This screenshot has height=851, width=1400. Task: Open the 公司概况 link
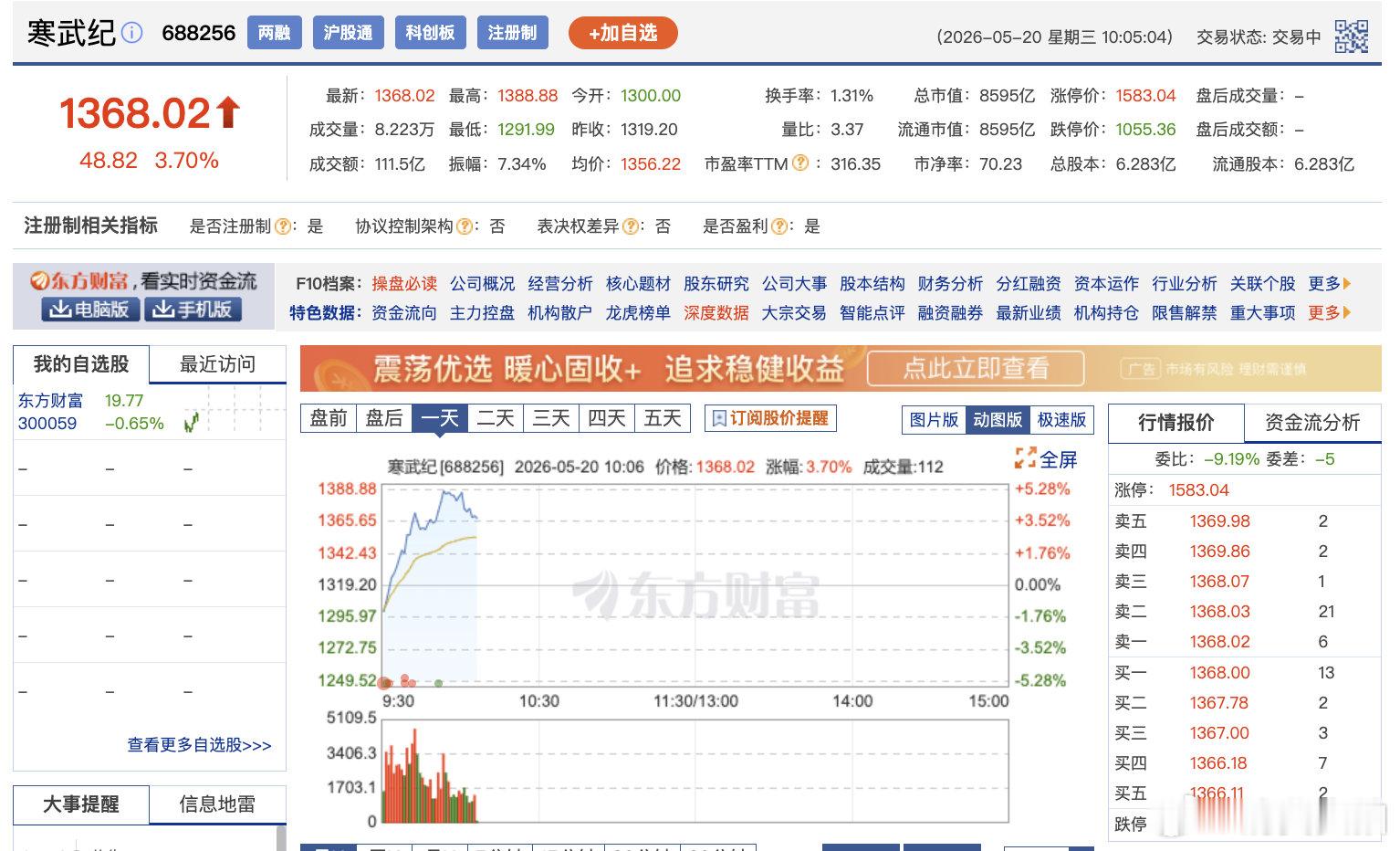[x=482, y=284]
